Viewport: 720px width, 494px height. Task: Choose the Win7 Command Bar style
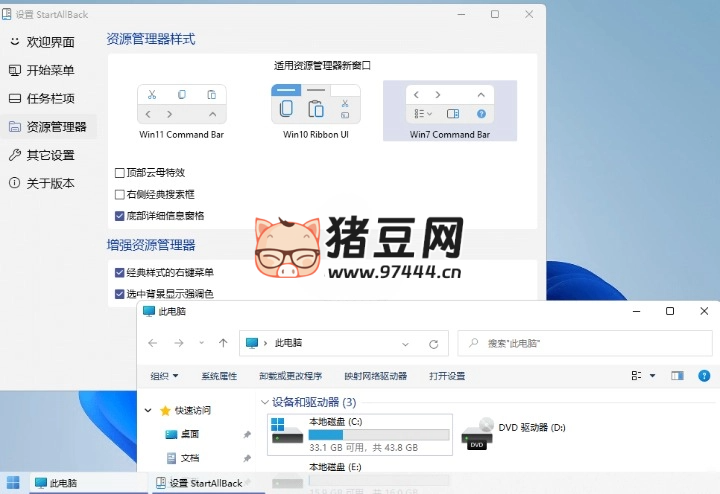tap(450, 111)
